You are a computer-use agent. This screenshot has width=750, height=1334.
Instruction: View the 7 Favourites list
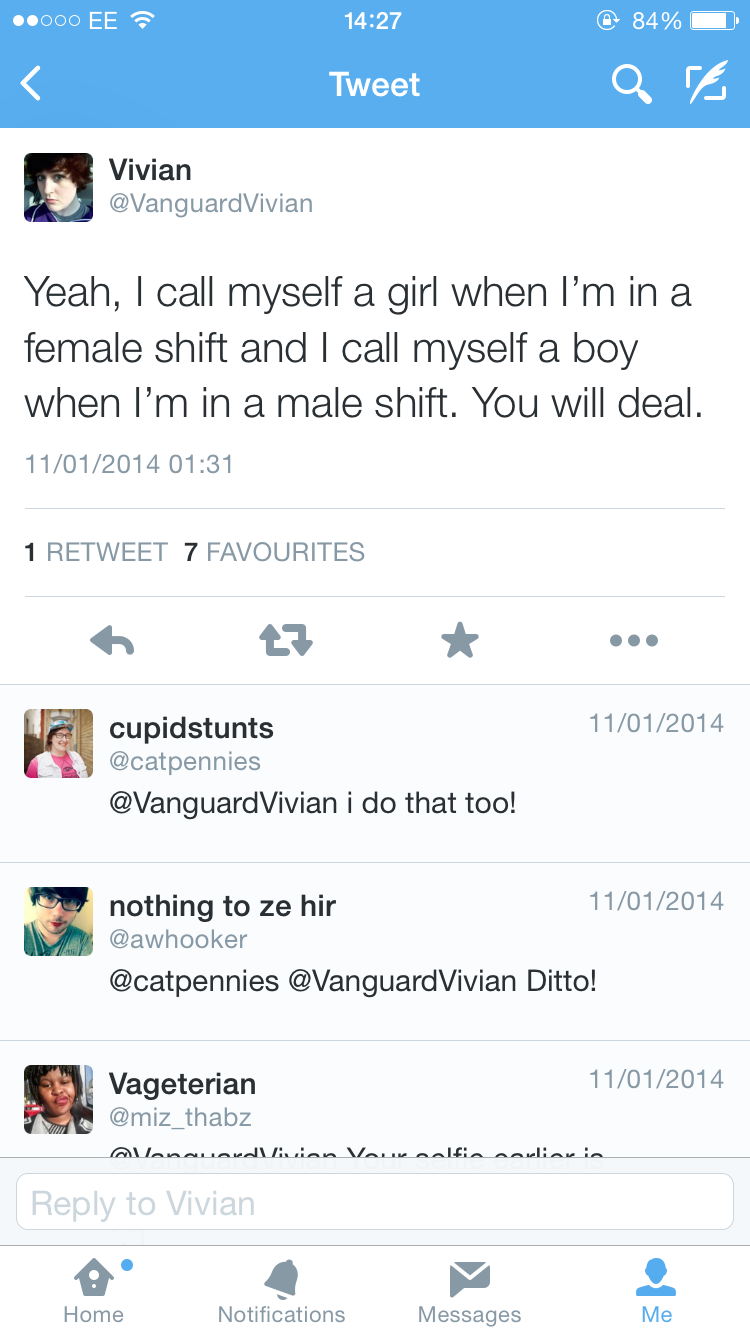(275, 552)
